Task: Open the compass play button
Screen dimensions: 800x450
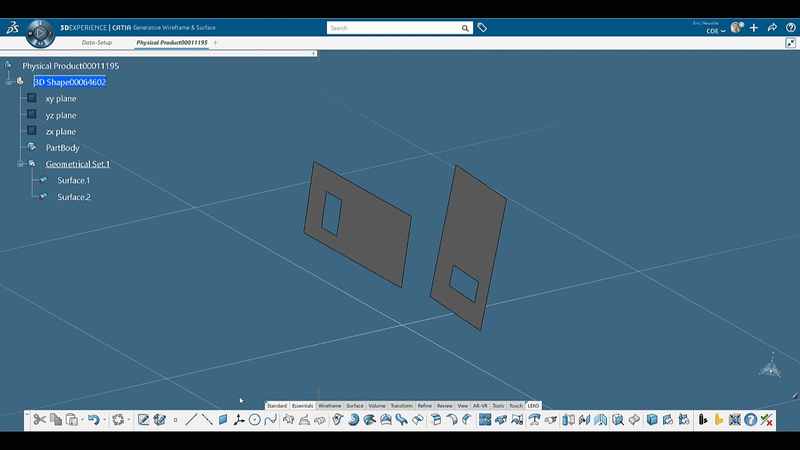Action: (40, 33)
